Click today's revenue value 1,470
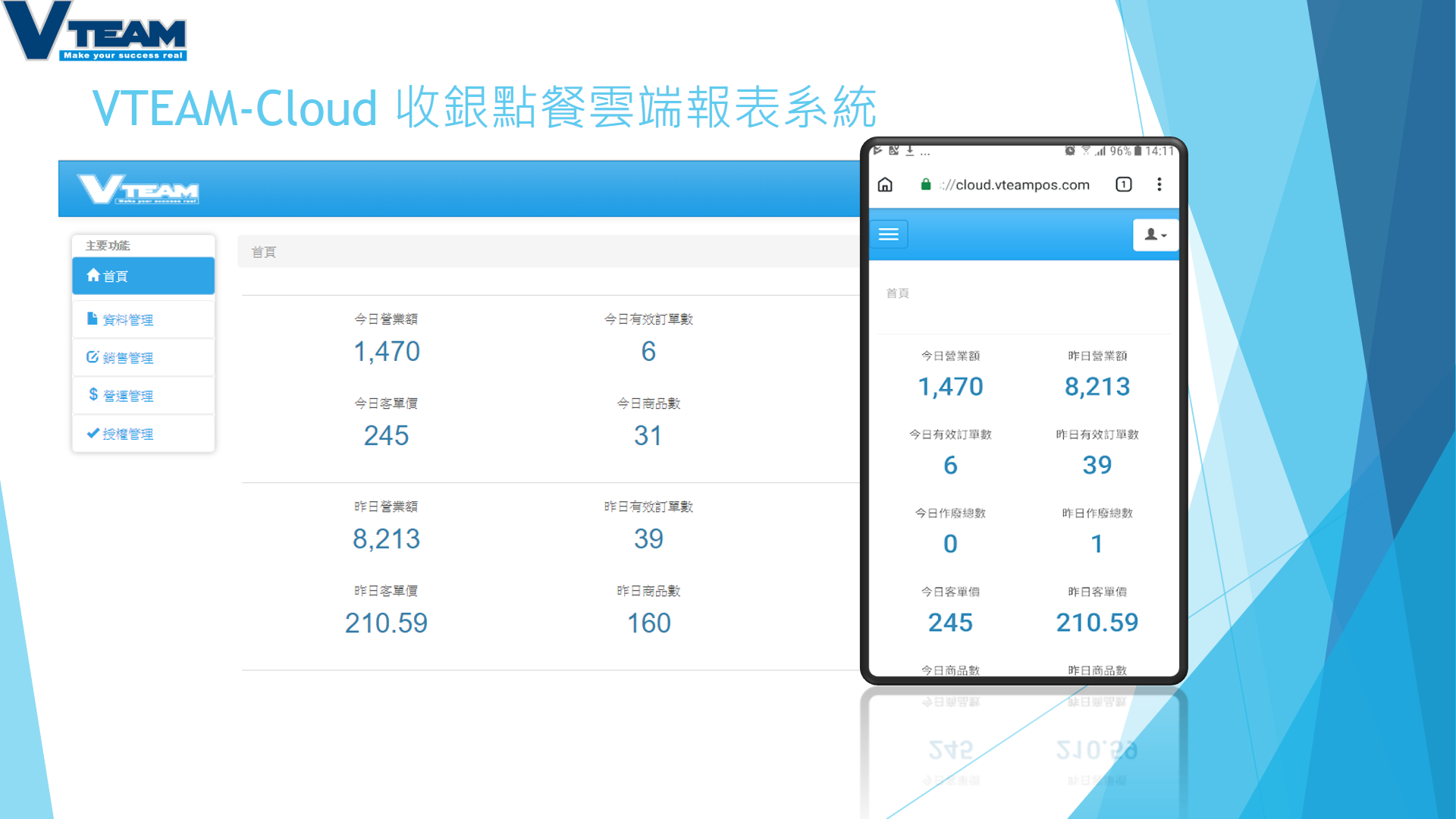The width and height of the screenshot is (1456, 819). (386, 351)
